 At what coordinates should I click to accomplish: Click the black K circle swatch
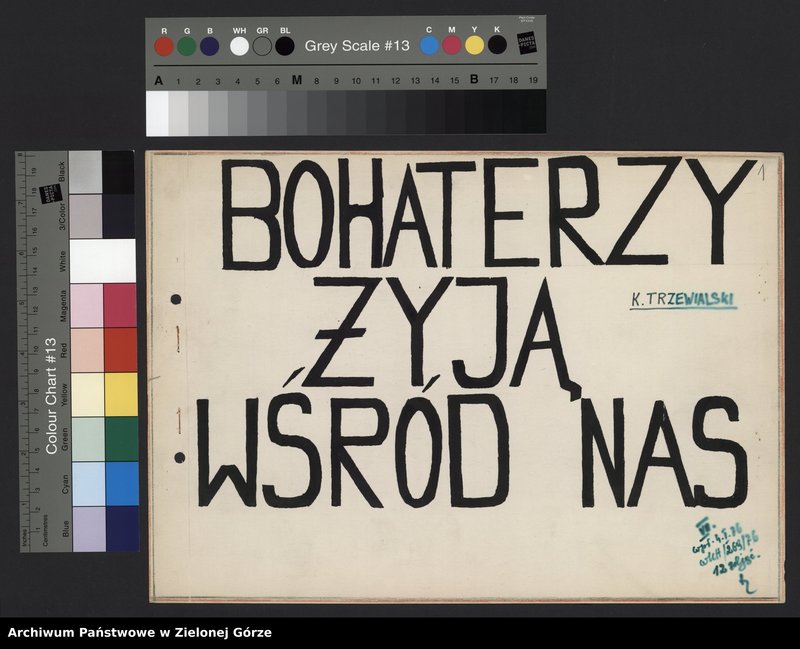[x=497, y=45]
